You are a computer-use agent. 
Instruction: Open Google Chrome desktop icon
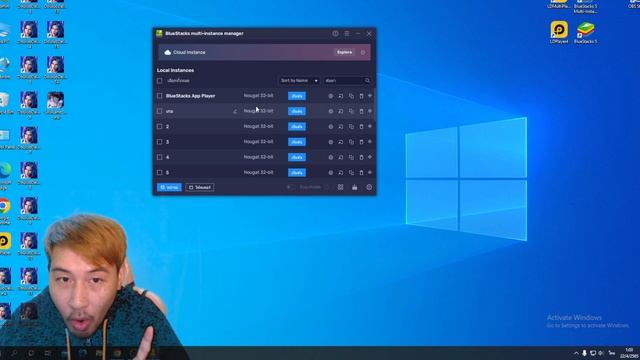[4, 211]
